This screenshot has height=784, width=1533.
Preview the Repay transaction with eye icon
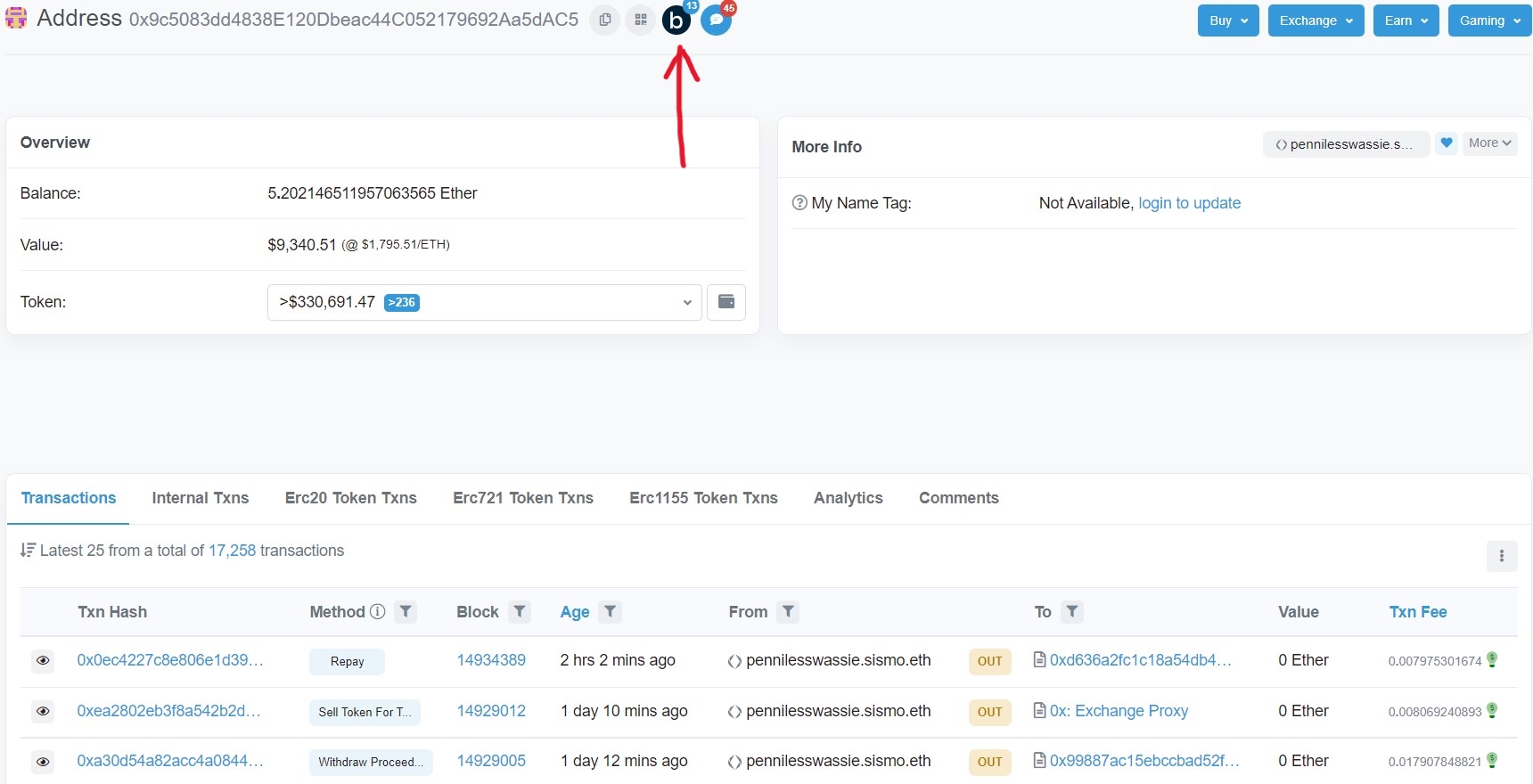point(43,661)
